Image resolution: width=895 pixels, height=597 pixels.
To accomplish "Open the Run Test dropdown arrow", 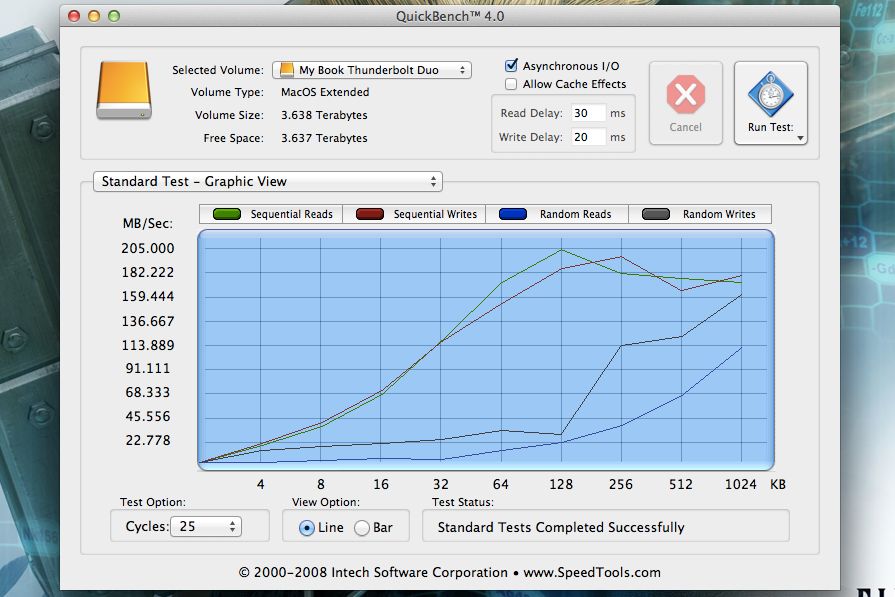I will [800, 138].
